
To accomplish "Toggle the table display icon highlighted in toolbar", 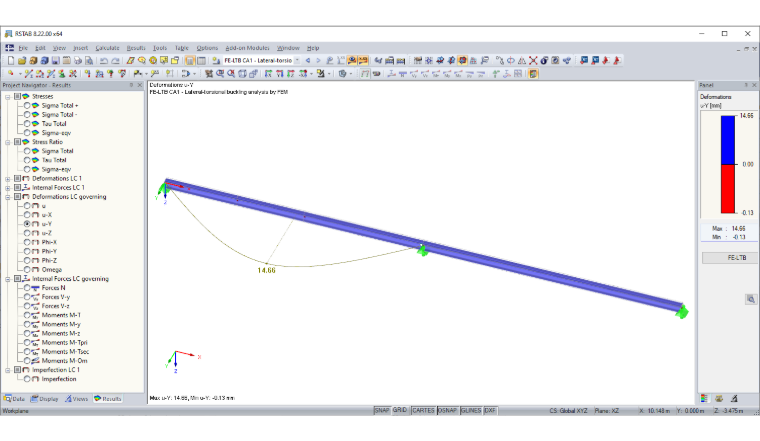I will click(190, 61).
